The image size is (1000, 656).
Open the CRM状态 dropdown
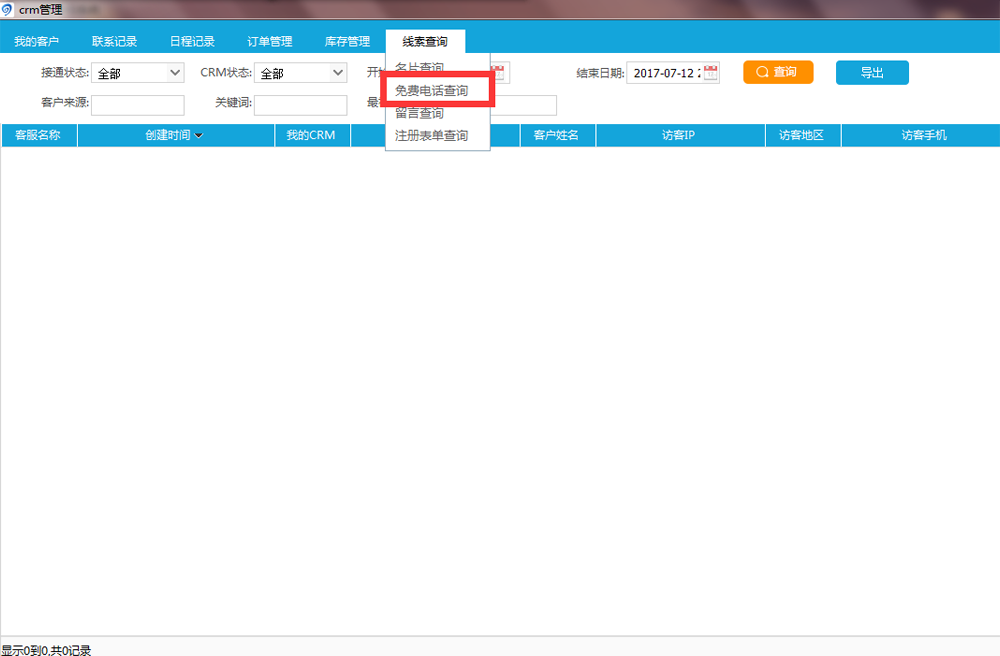(338, 73)
